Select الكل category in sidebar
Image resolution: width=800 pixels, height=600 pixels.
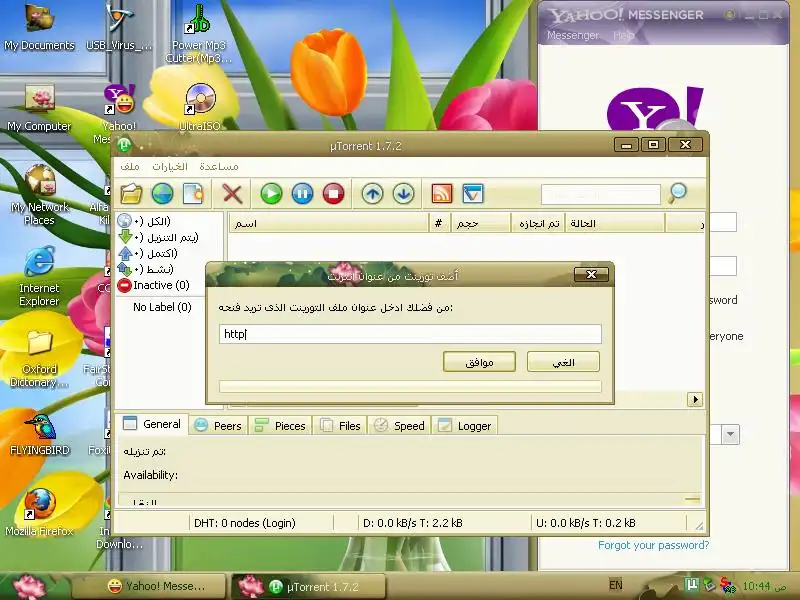pos(144,221)
